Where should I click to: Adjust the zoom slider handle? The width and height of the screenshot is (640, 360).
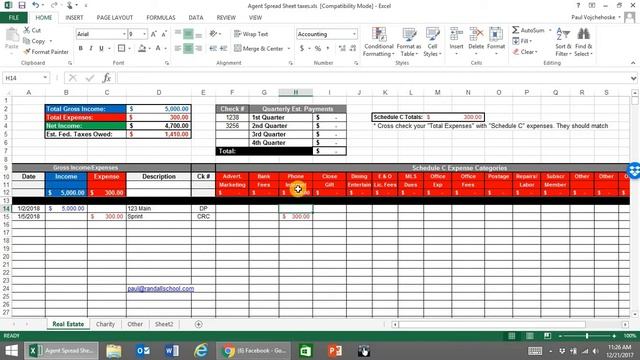pyautogui.click(x=587, y=336)
